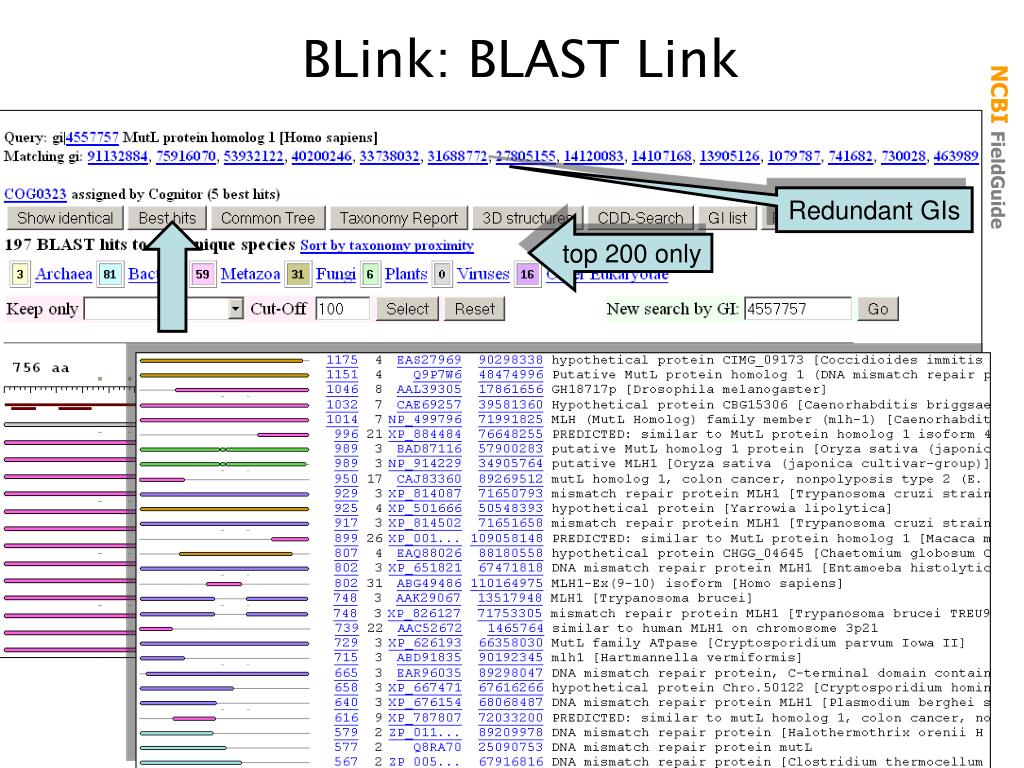Open accession AAK29067 link

429,598
